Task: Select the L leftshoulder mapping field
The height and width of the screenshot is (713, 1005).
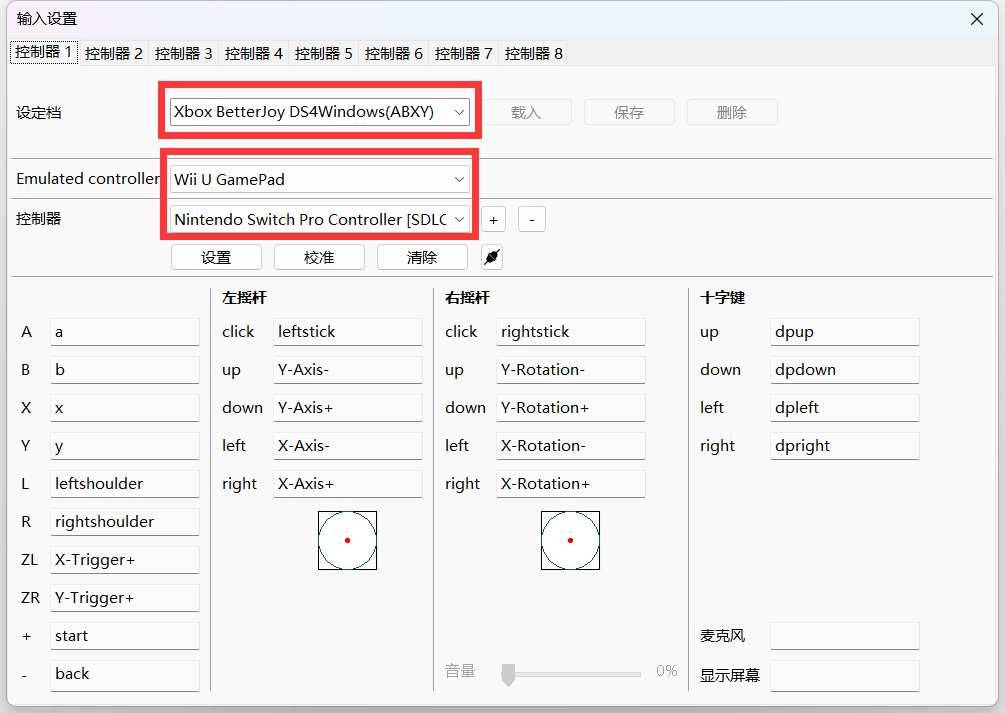Action: tap(125, 484)
